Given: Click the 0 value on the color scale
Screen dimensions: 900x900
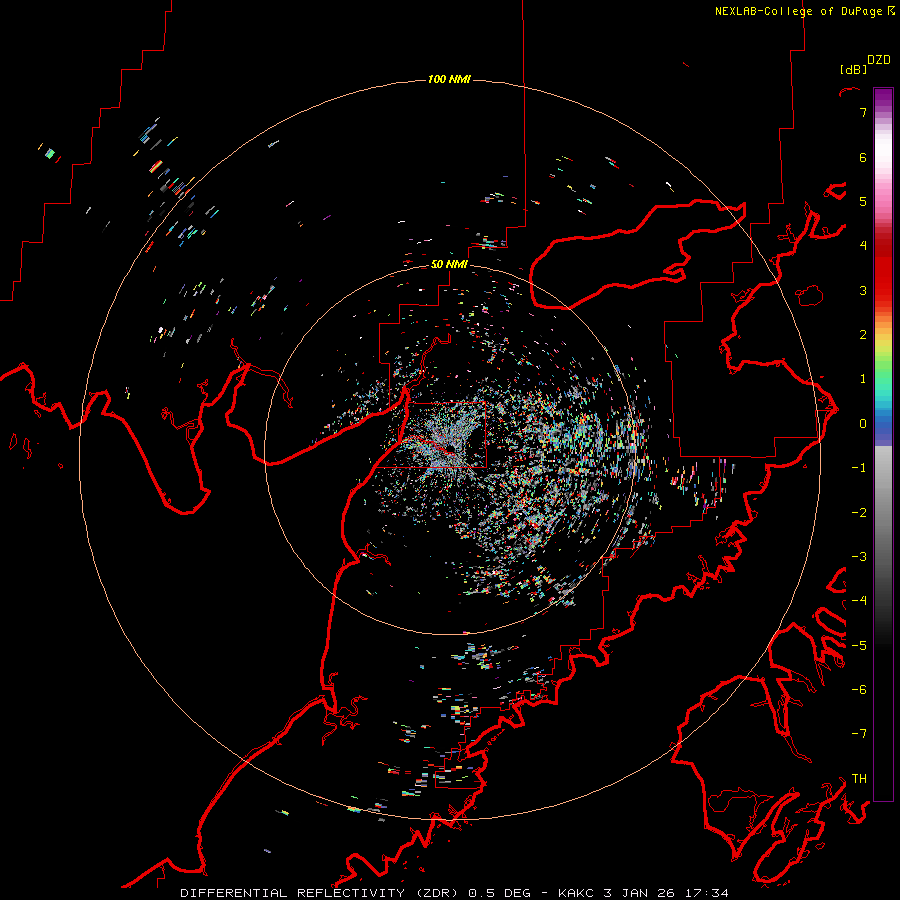Looking at the screenshot, I should coord(863,424).
